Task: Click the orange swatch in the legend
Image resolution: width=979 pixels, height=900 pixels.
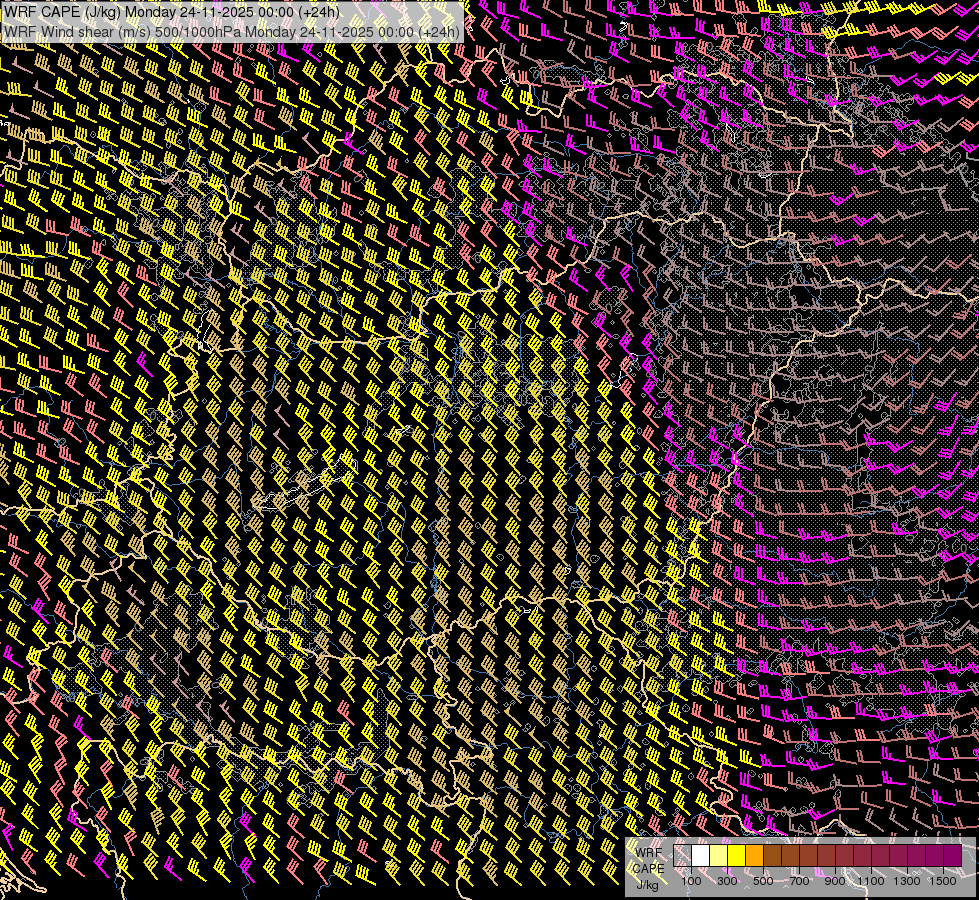Action: [755, 856]
